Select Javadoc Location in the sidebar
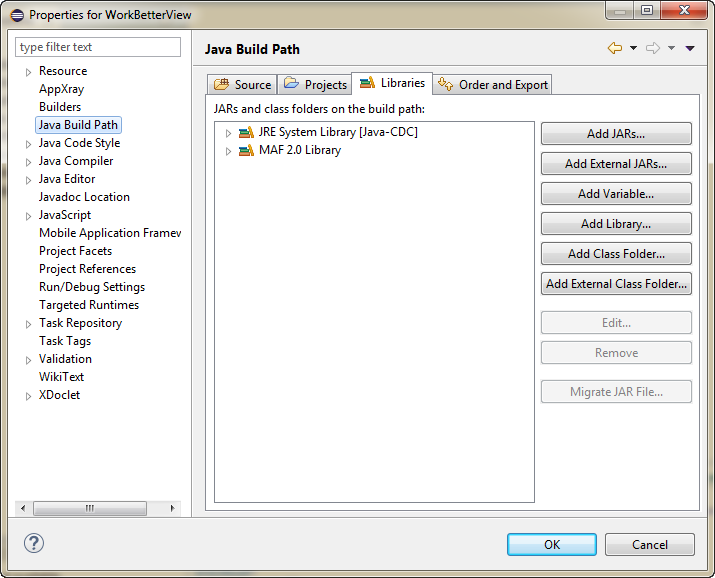This screenshot has height=578, width=715. (84, 197)
